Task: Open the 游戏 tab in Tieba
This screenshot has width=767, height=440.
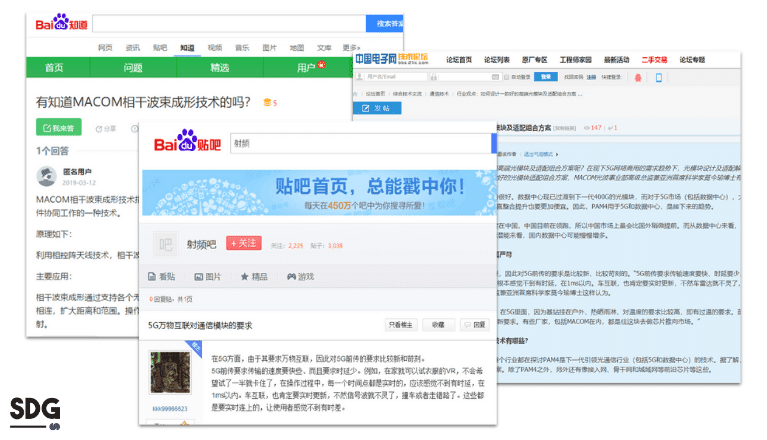Action: point(300,277)
